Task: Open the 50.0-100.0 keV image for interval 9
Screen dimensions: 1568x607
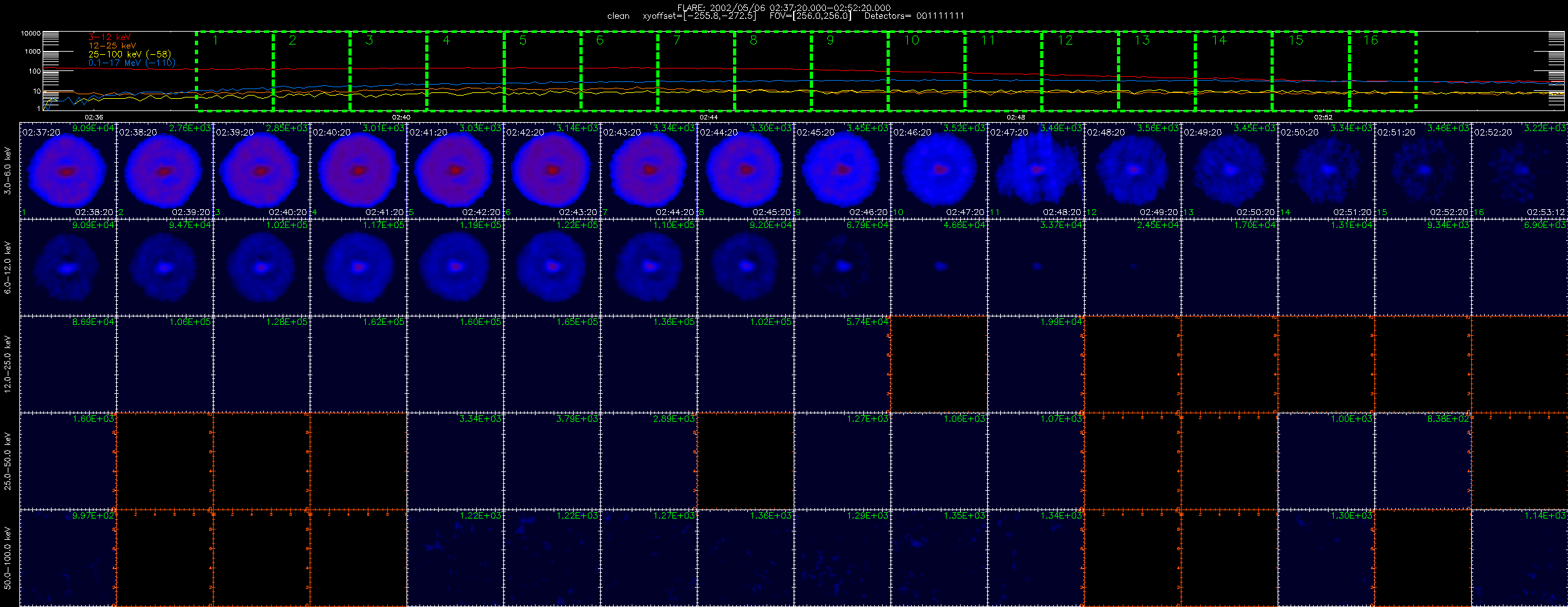Action: coord(842,558)
